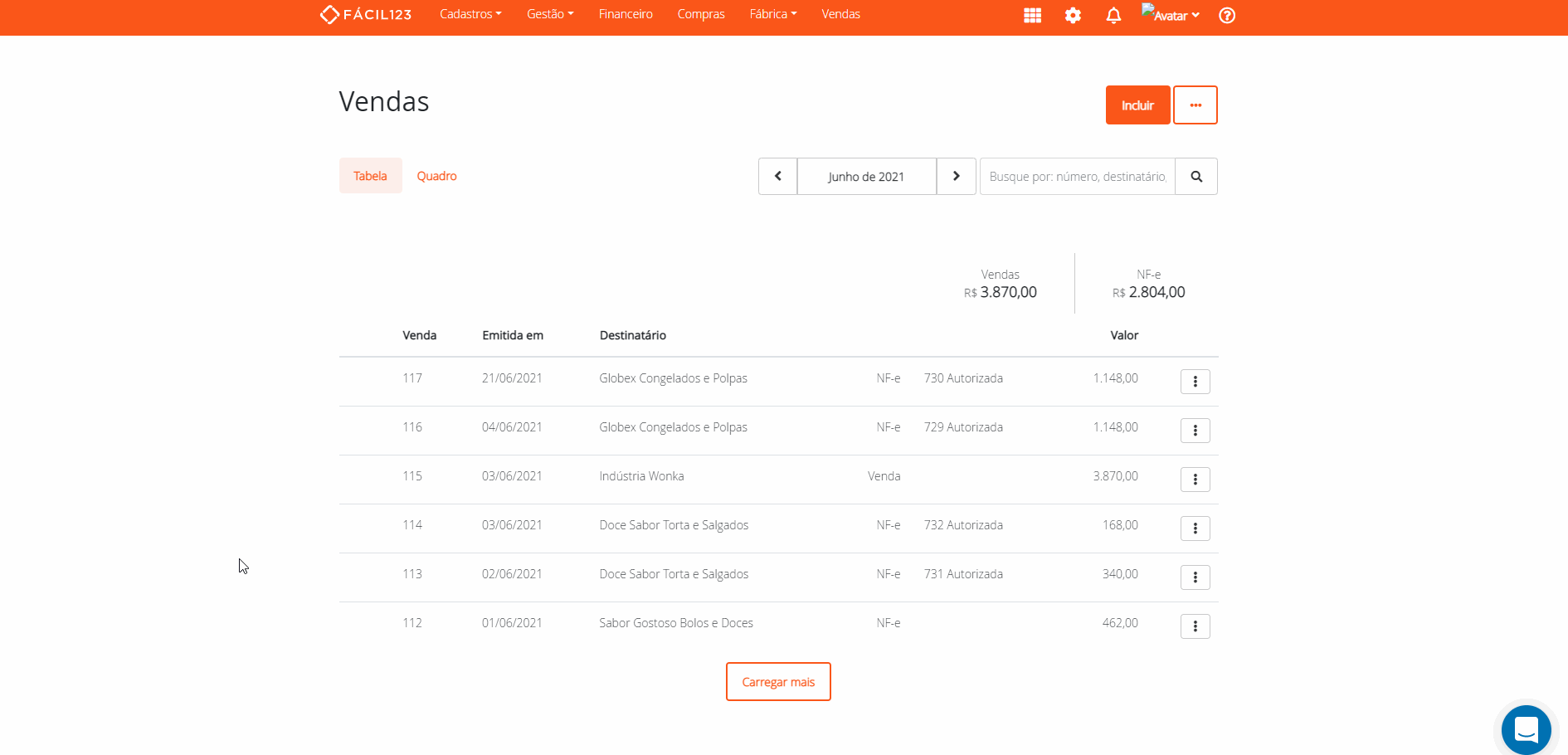The image size is (1568, 755).
Task: Open notifications bell icon
Action: 1113,15
